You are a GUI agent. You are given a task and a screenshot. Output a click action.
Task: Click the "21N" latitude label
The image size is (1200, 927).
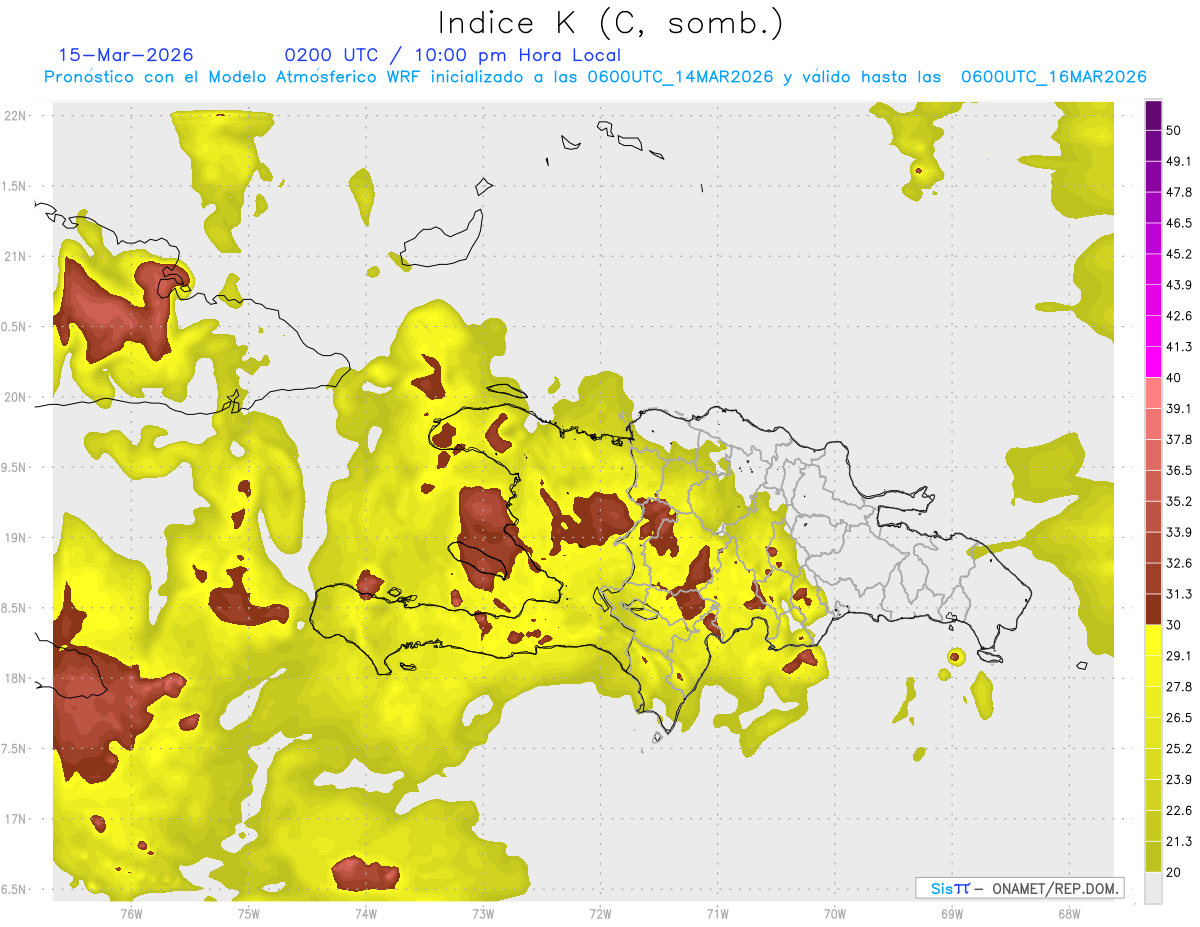[14, 256]
